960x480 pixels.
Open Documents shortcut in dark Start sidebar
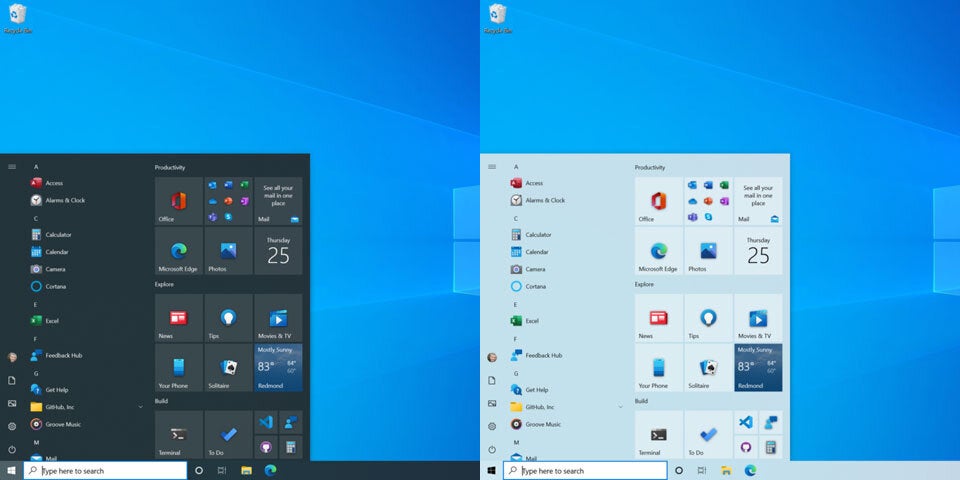tap(12, 380)
